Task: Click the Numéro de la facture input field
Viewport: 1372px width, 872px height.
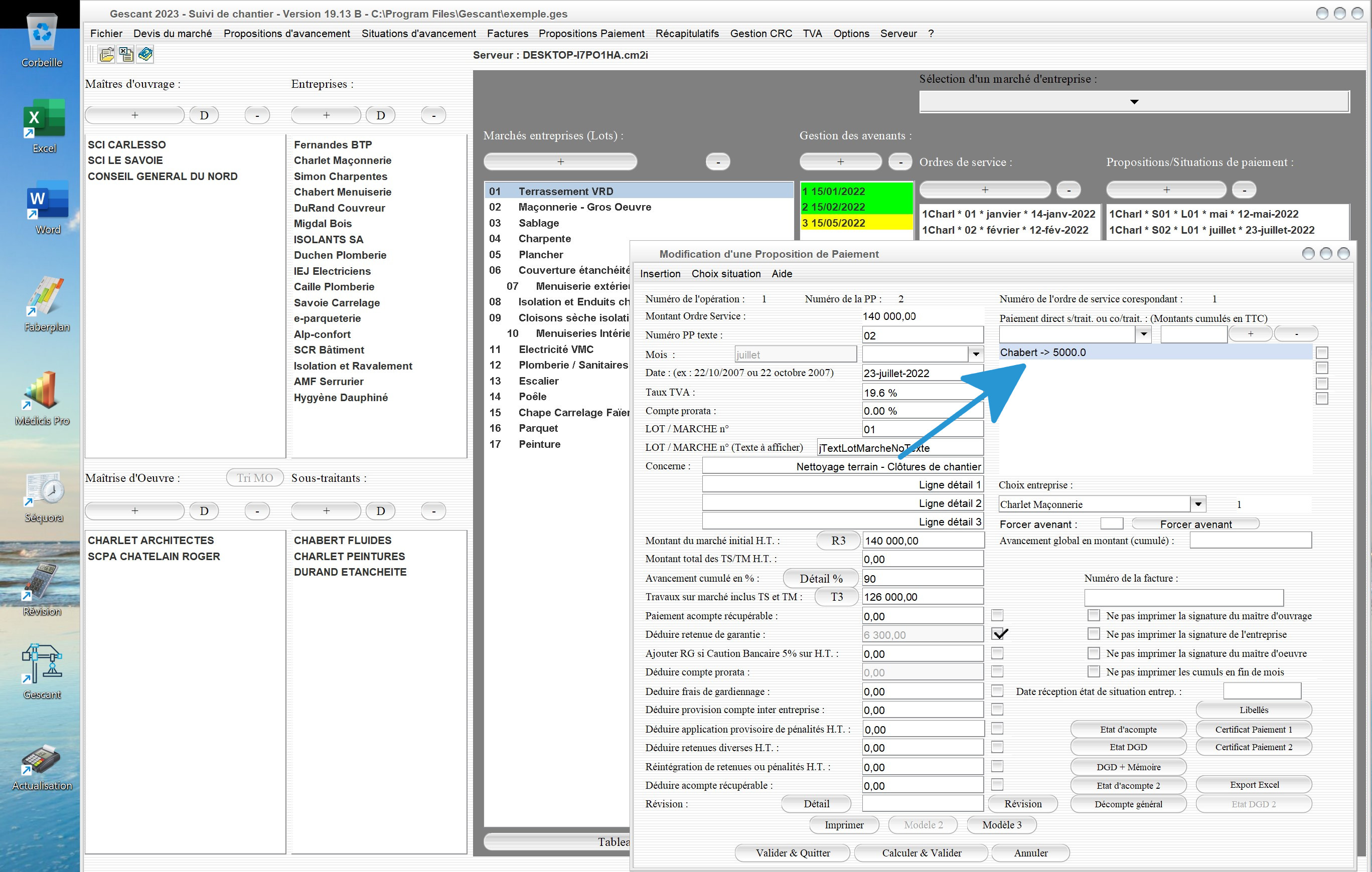Action: [x=1183, y=598]
